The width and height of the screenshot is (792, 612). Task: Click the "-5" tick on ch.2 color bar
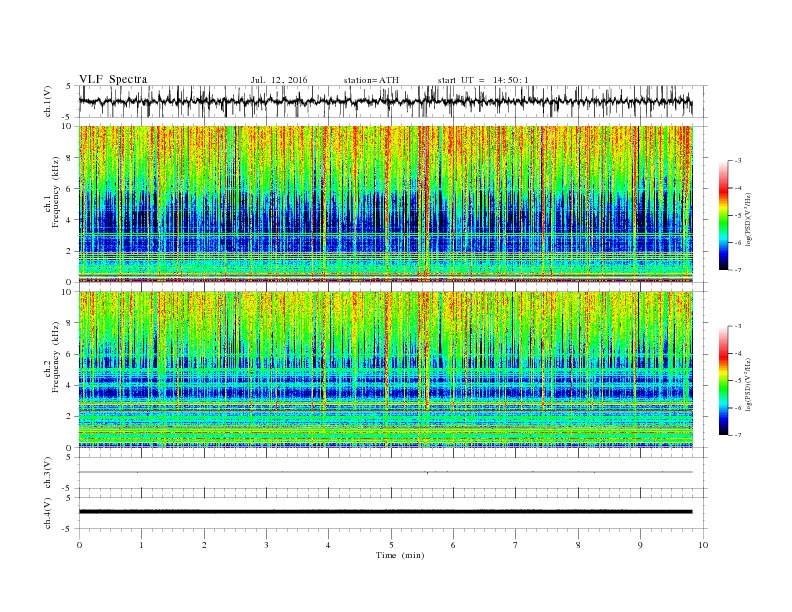(x=738, y=381)
